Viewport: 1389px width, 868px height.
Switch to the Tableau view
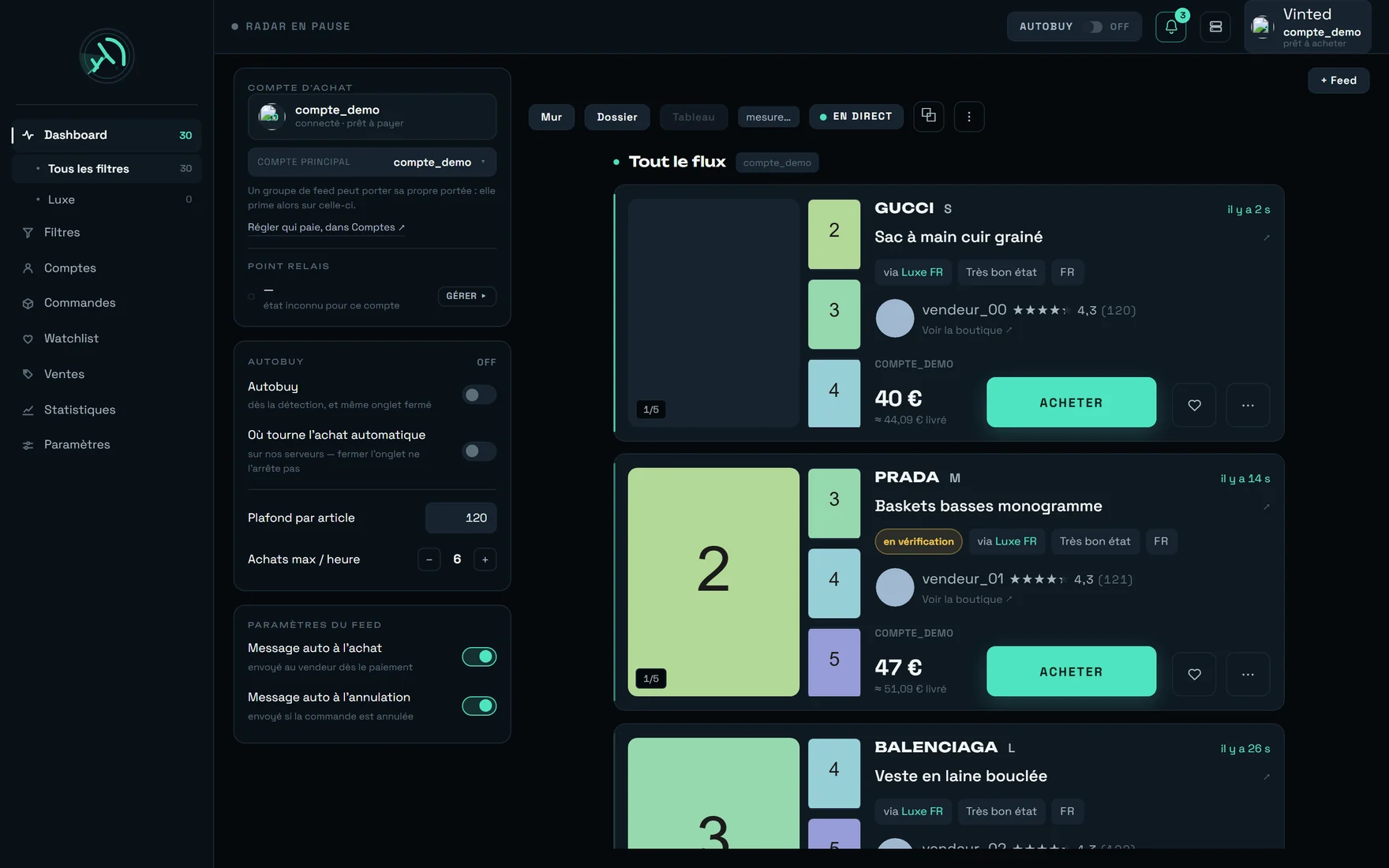coord(694,117)
